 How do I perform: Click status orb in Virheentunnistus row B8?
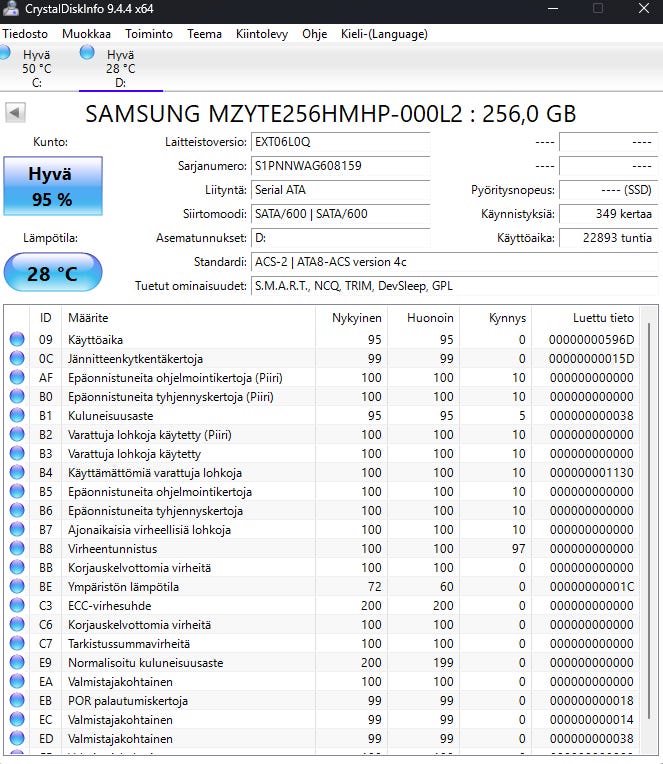(x=17, y=548)
